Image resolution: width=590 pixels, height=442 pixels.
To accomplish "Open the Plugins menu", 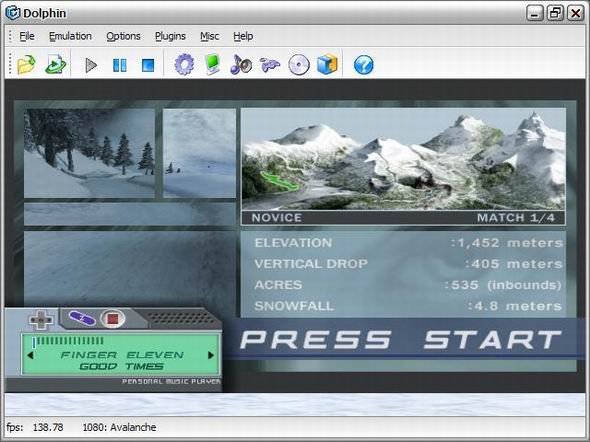I will [170, 36].
